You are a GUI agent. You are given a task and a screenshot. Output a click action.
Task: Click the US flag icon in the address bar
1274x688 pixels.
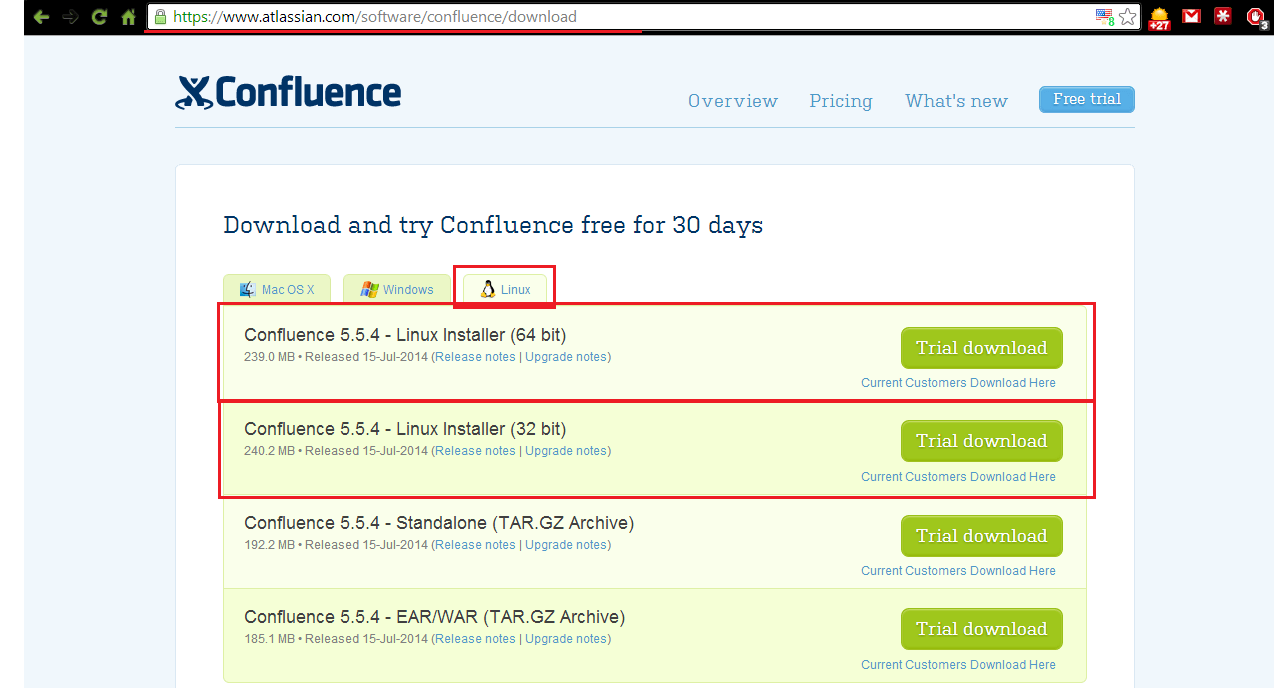pyautogui.click(x=1104, y=17)
